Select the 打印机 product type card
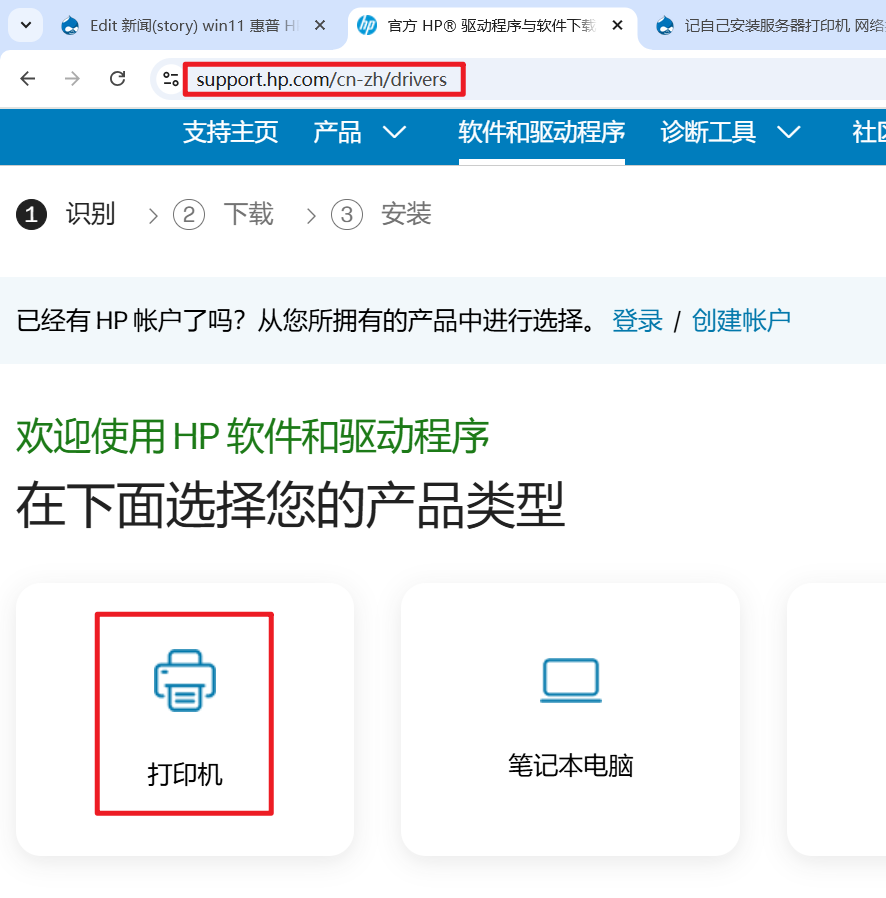The height and width of the screenshot is (898, 886). pos(185,719)
